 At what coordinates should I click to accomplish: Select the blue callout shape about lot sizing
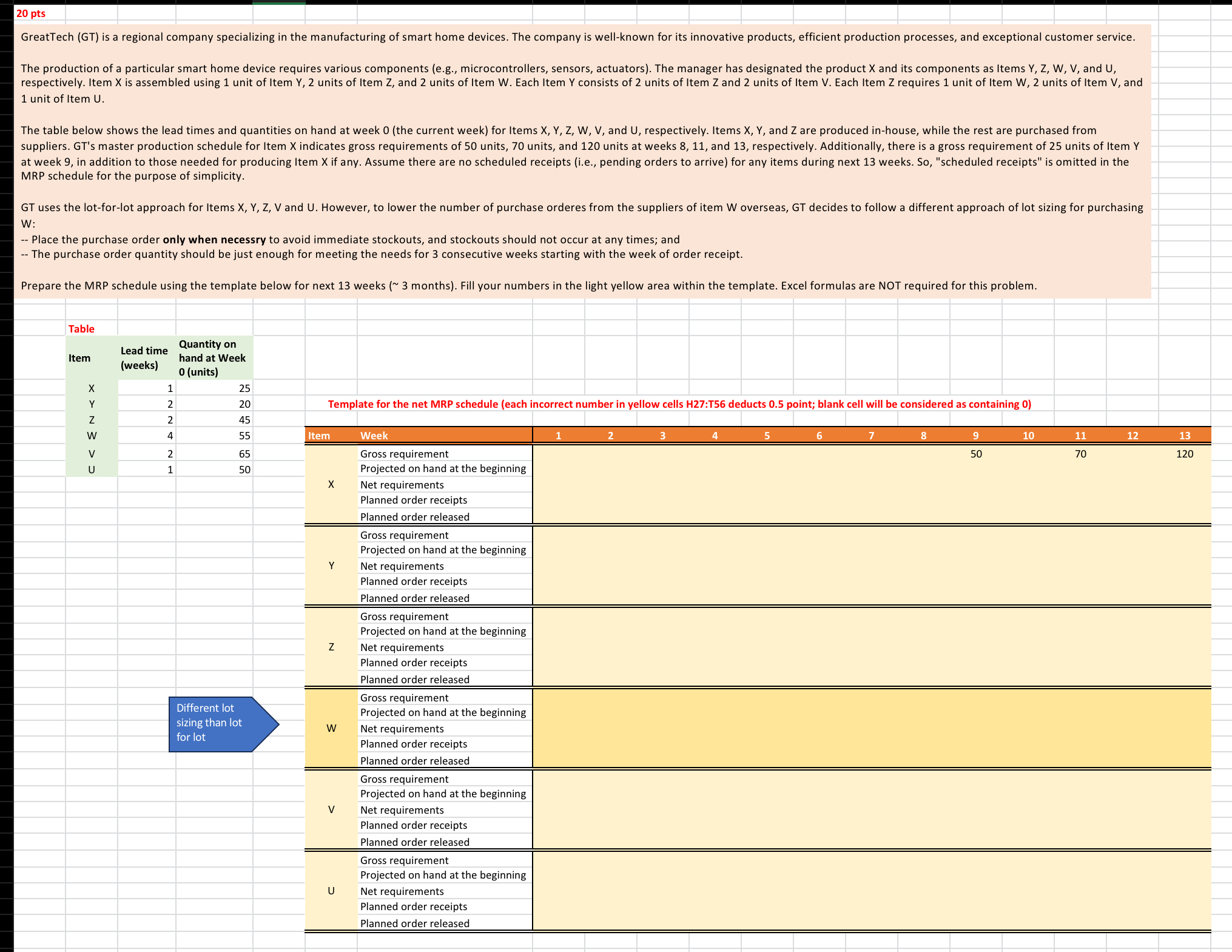tap(215, 723)
